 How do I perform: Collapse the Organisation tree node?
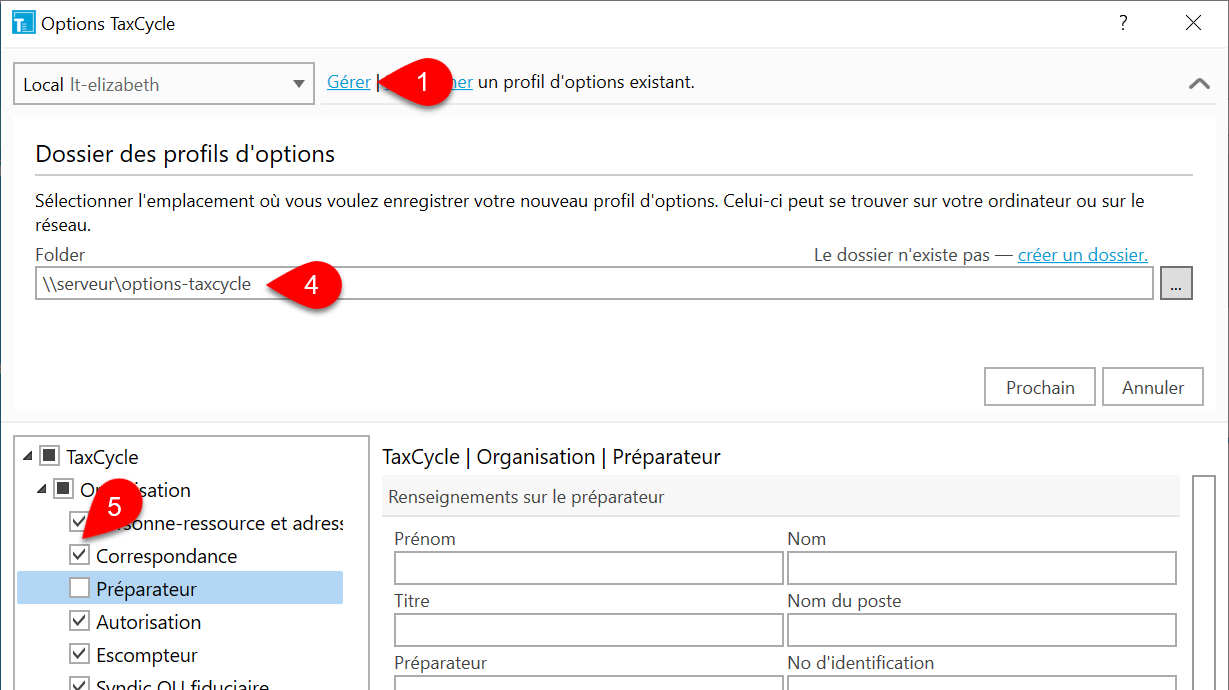(41, 490)
